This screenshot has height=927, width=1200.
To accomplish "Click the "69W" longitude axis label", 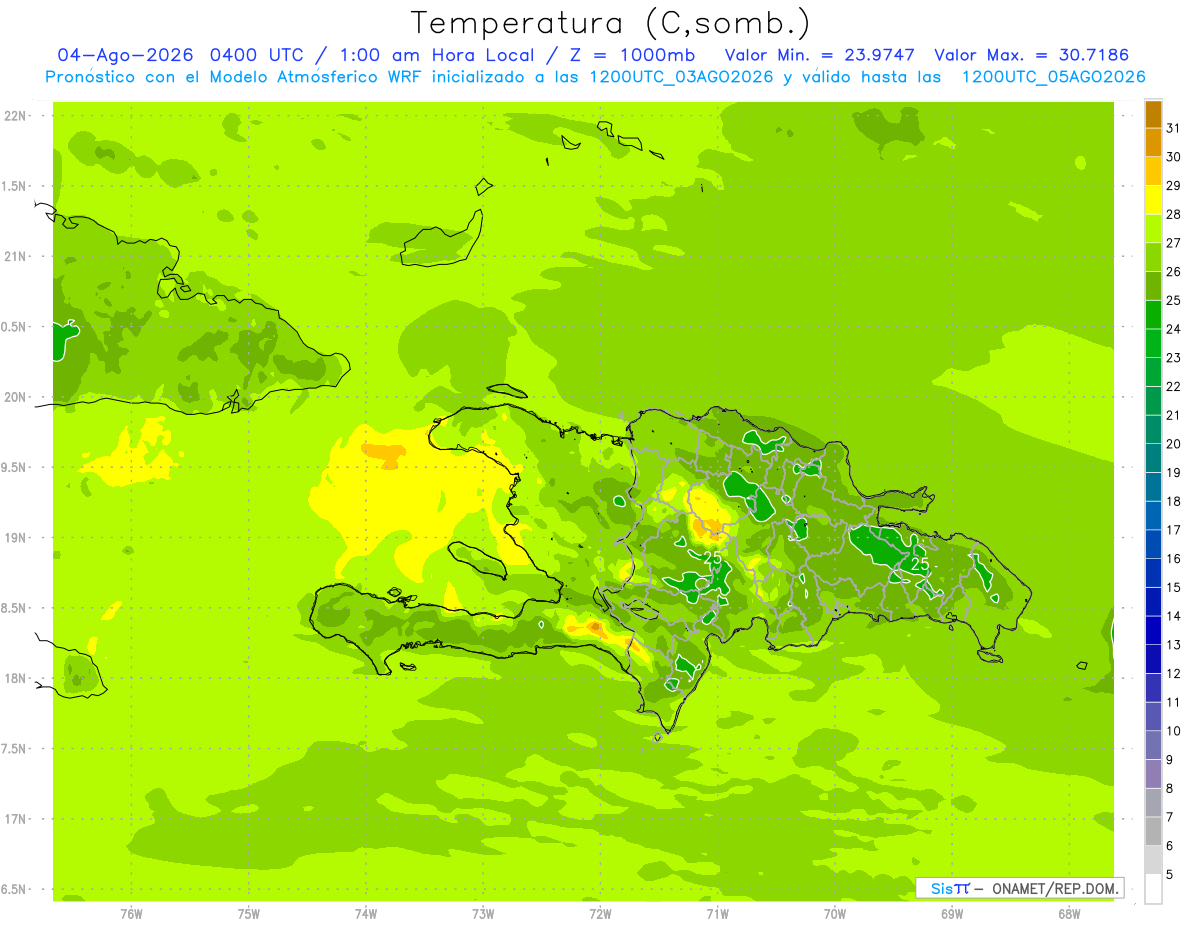I will pos(952,914).
